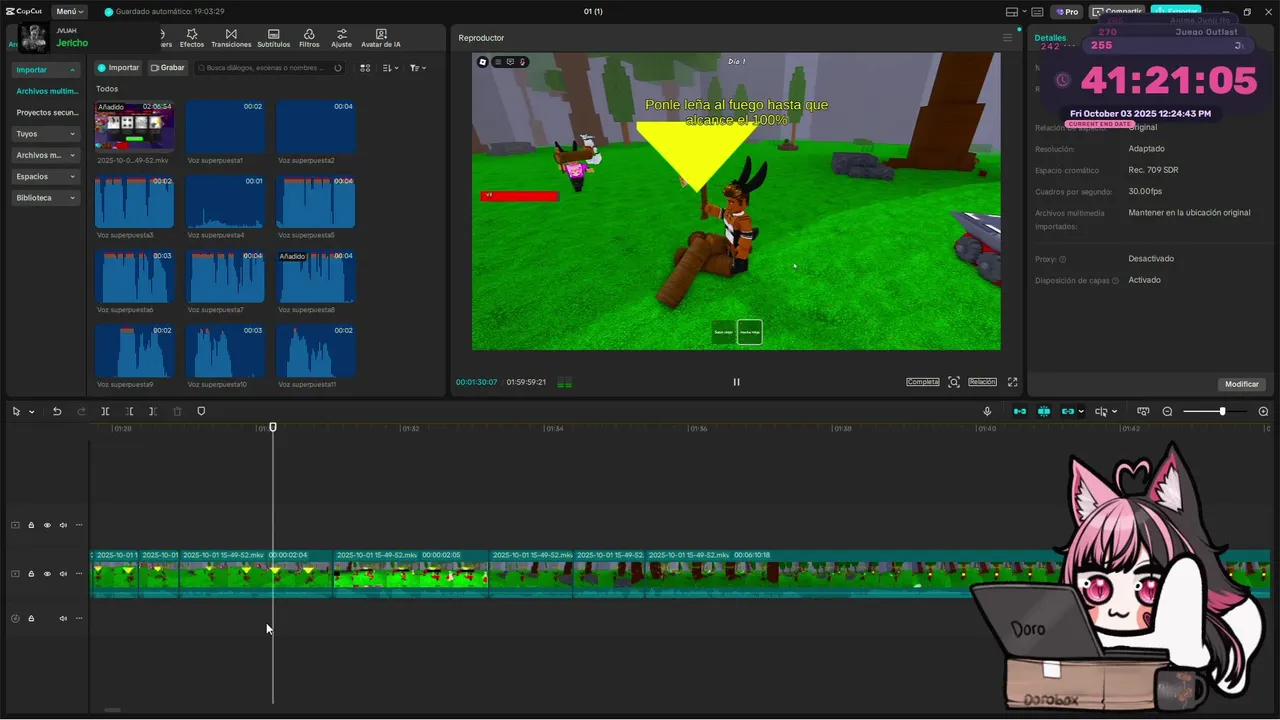
Task: Toggle auto snapping in timeline
Action: pos(1044,411)
